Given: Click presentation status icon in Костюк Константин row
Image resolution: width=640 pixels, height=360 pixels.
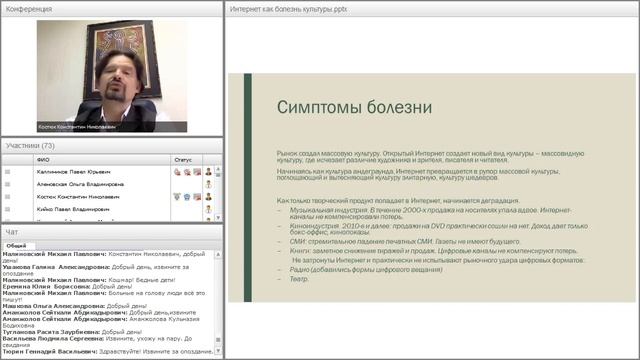Looking at the screenshot, I should point(197,197).
